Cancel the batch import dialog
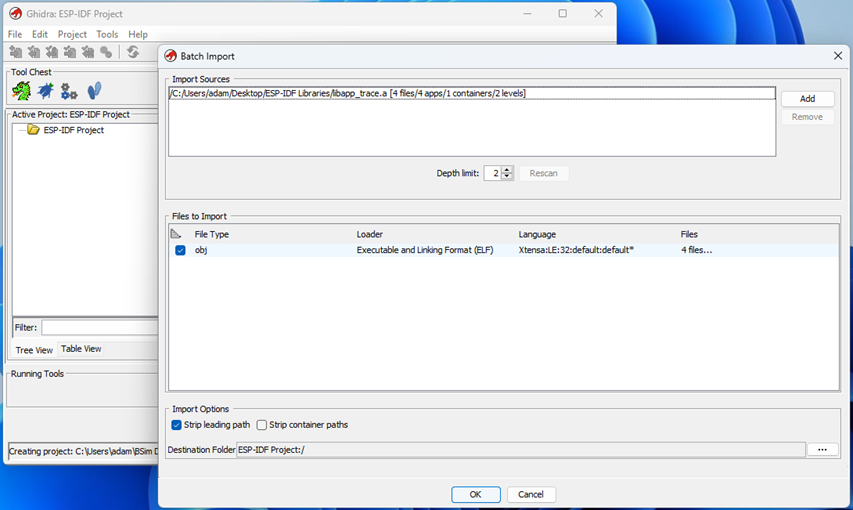This screenshot has width=853, height=510. 530,494
